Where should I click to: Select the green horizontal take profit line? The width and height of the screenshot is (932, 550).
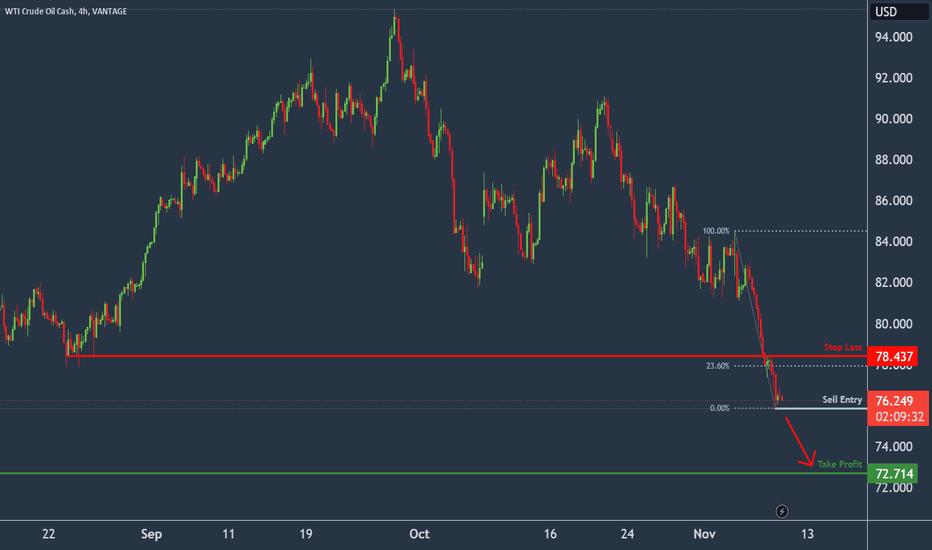[434, 473]
